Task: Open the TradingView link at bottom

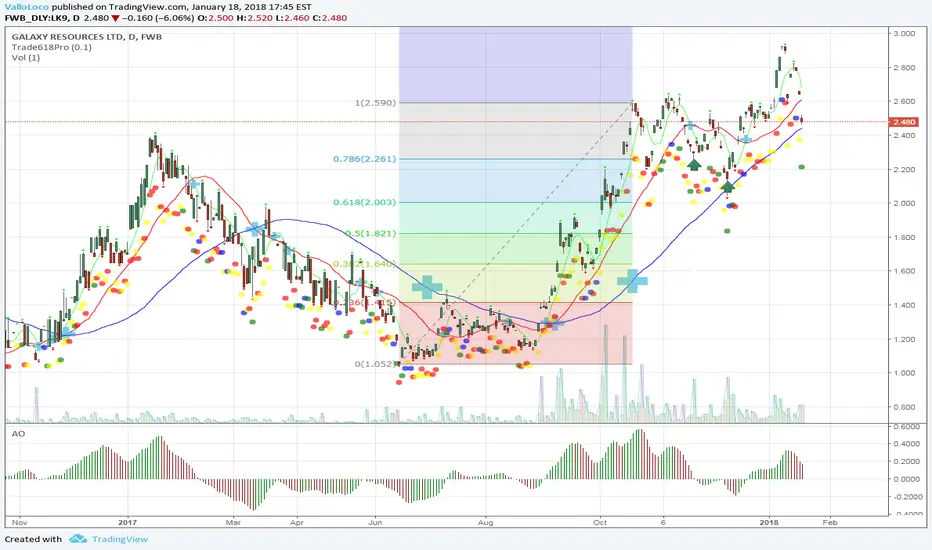Action: pyautogui.click(x=119, y=539)
